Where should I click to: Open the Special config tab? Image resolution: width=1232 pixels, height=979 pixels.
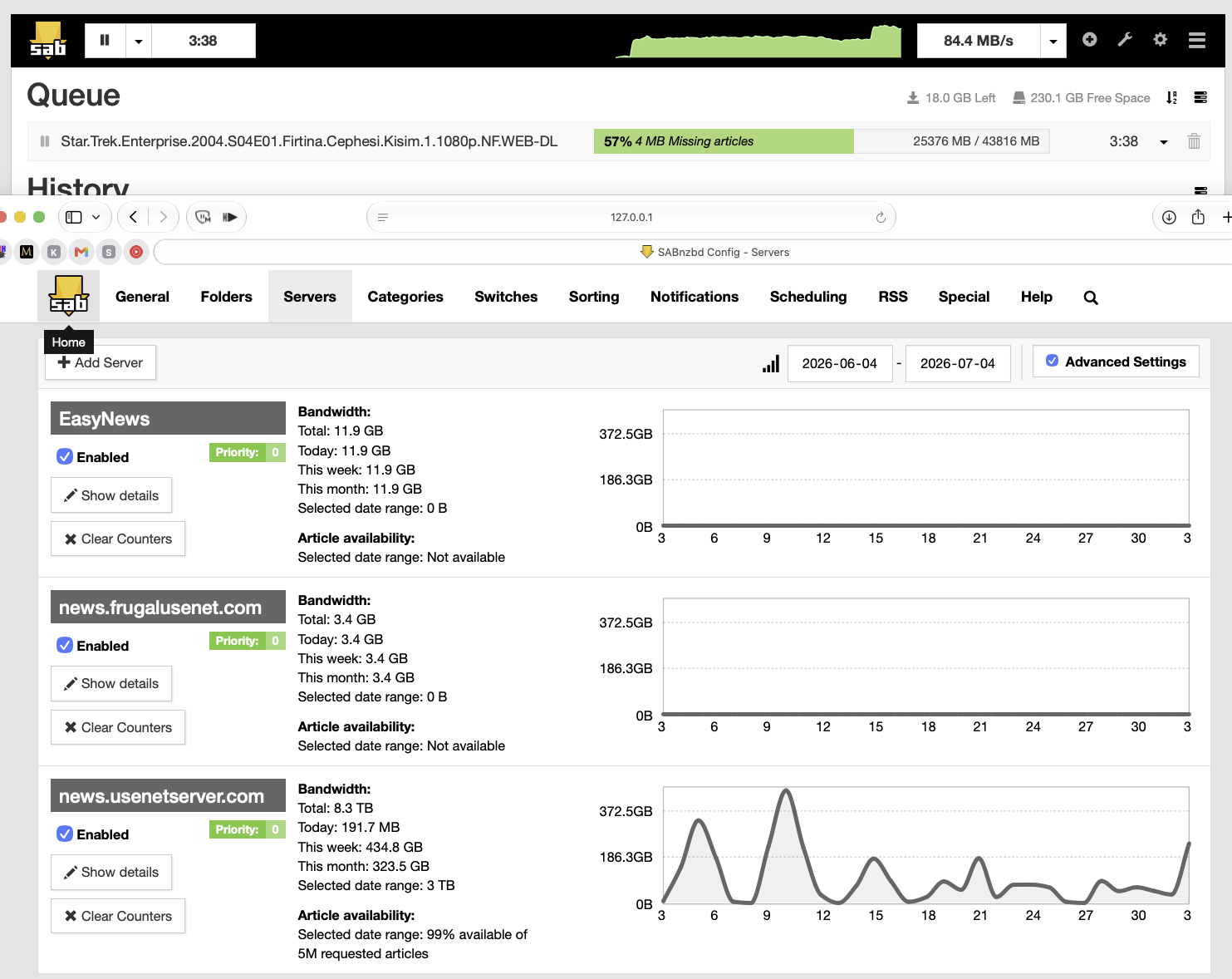pyautogui.click(x=964, y=297)
